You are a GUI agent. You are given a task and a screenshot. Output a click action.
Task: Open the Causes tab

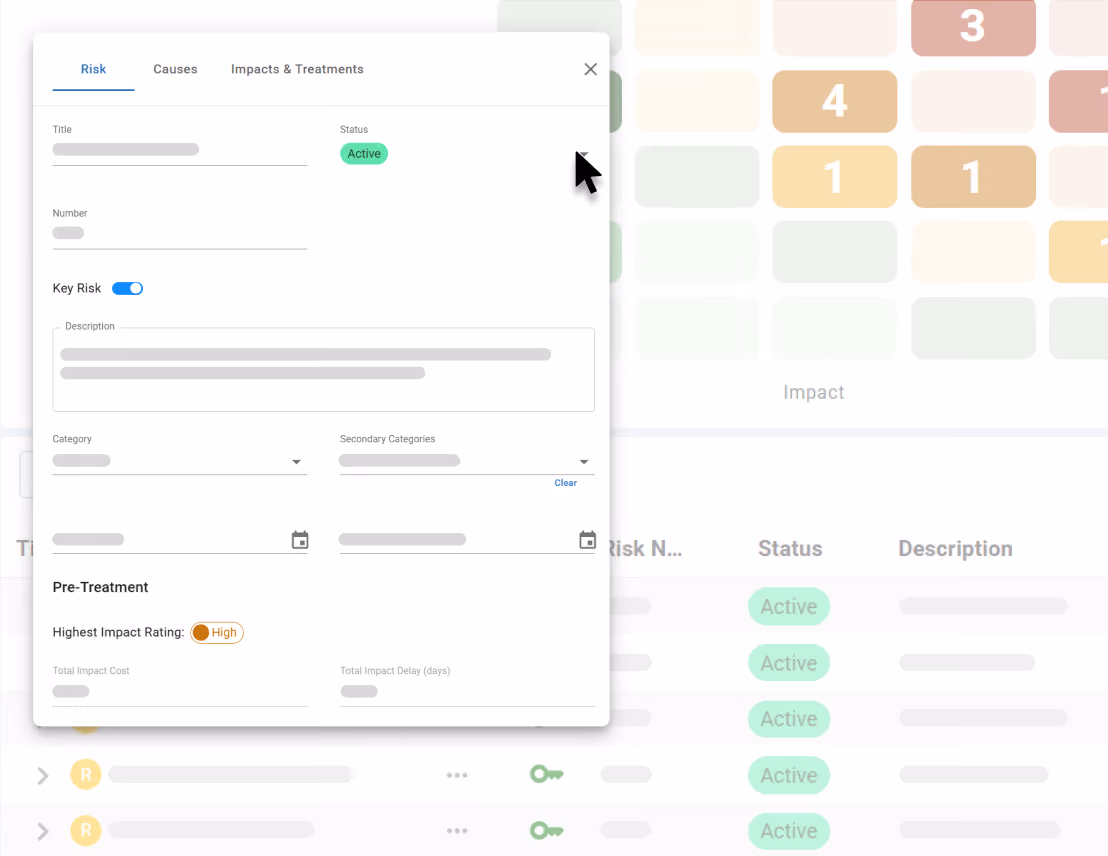click(x=175, y=69)
